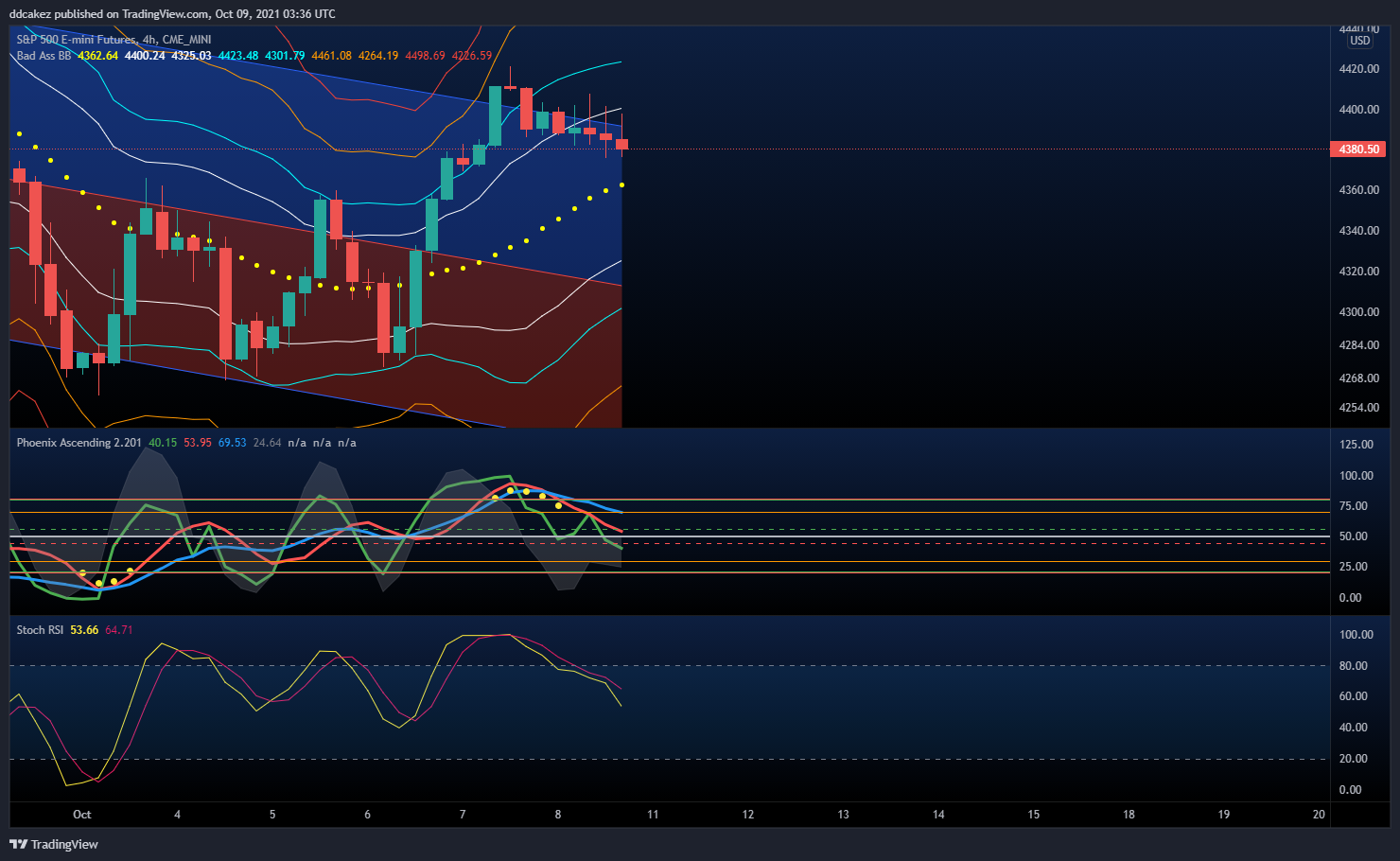Select the cyan Bad Ass BB value 4423.48
The width and height of the screenshot is (1400, 861).
point(238,56)
